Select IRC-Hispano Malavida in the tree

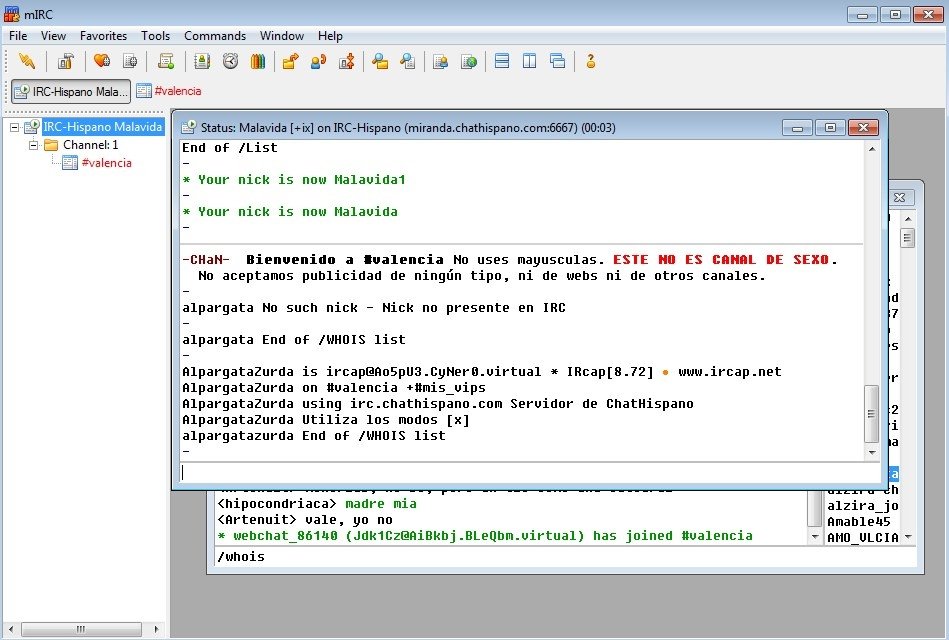102,127
